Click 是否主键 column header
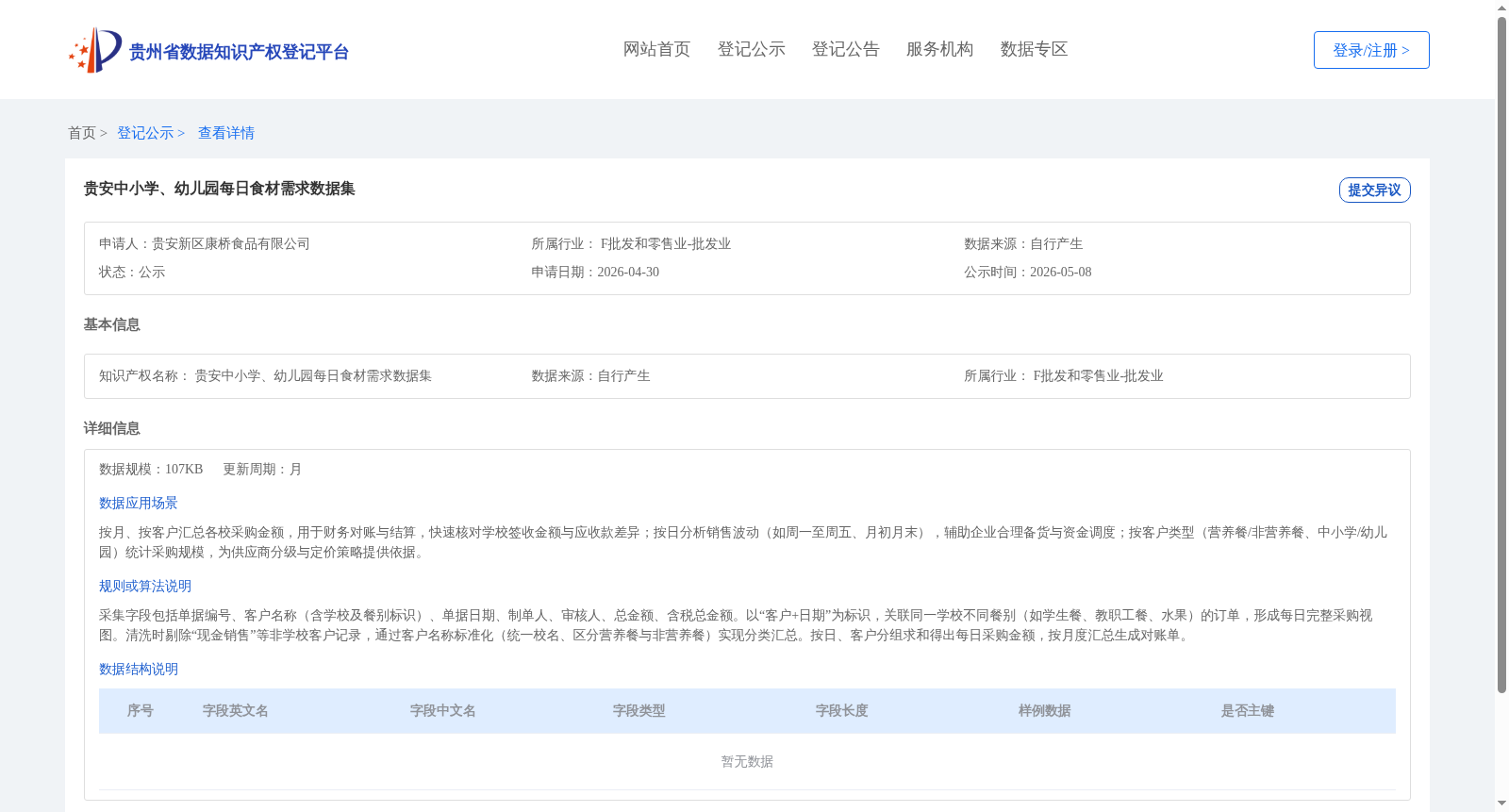Screen dimensions: 1509x812 click(1248, 710)
